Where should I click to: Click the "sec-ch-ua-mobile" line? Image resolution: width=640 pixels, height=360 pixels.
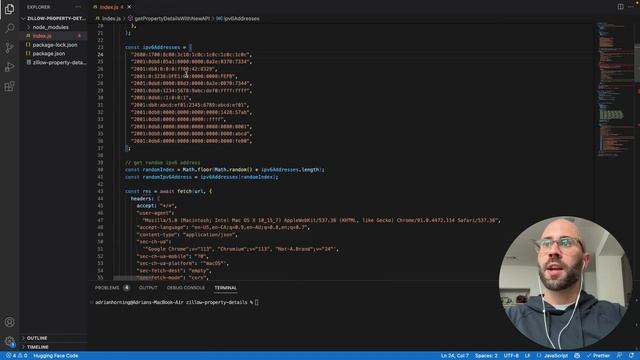pyautogui.click(x=172, y=256)
